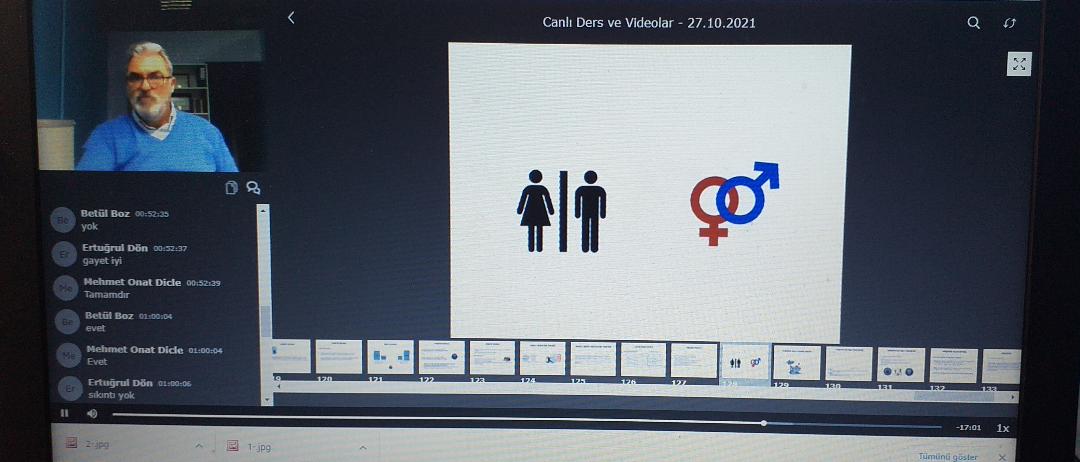Open slide thumbnail 129

point(797,363)
